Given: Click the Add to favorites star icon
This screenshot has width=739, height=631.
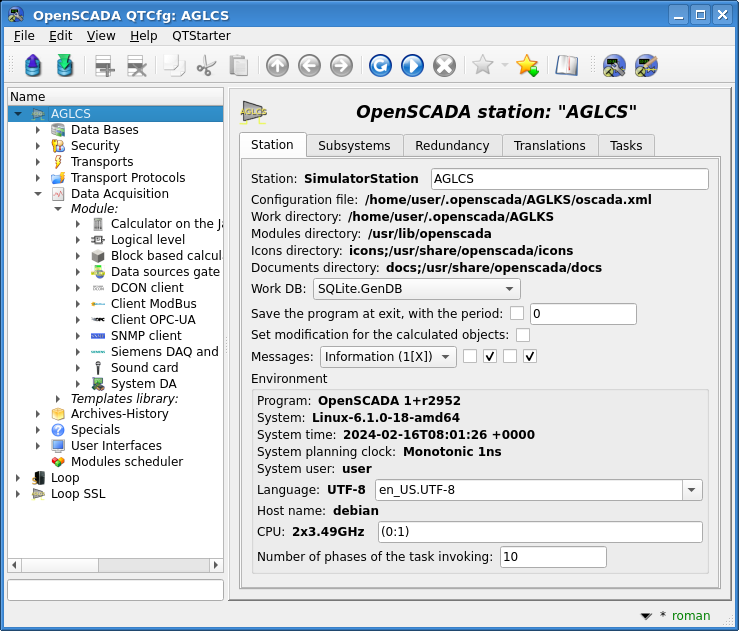Looking at the screenshot, I should 527,66.
